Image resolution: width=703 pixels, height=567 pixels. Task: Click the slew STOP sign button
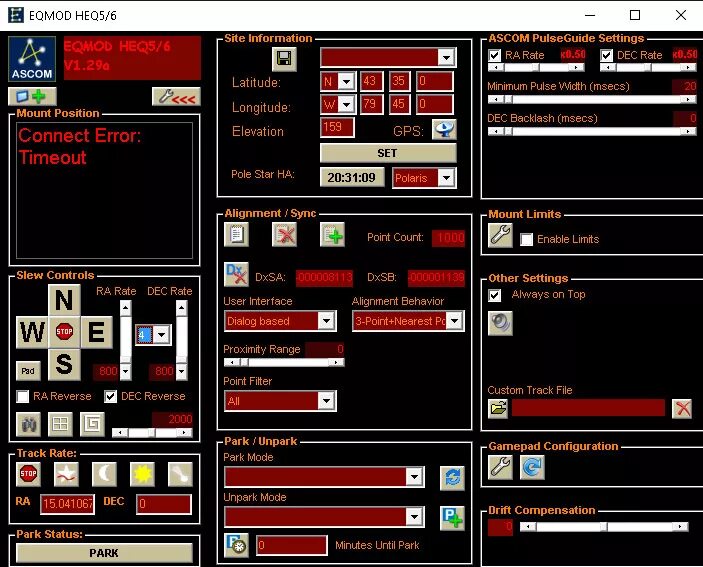click(x=64, y=332)
